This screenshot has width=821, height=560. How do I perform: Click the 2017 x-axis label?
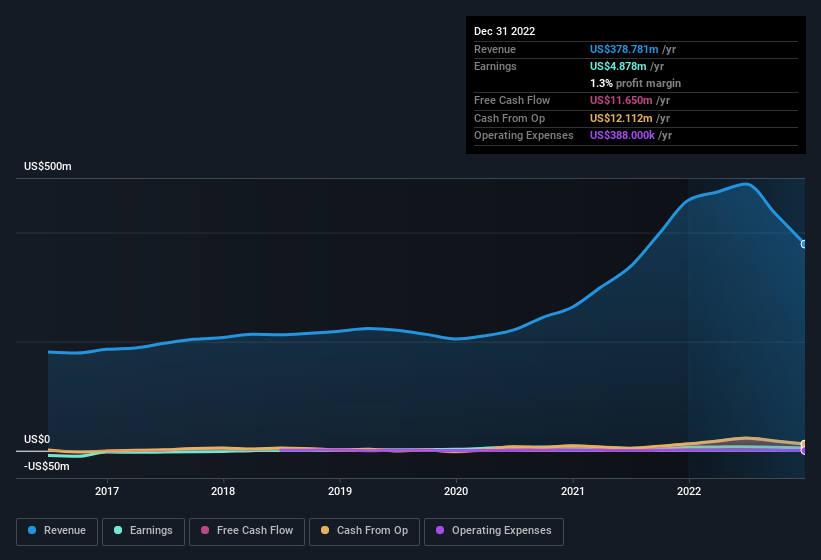pyautogui.click(x=107, y=491)
